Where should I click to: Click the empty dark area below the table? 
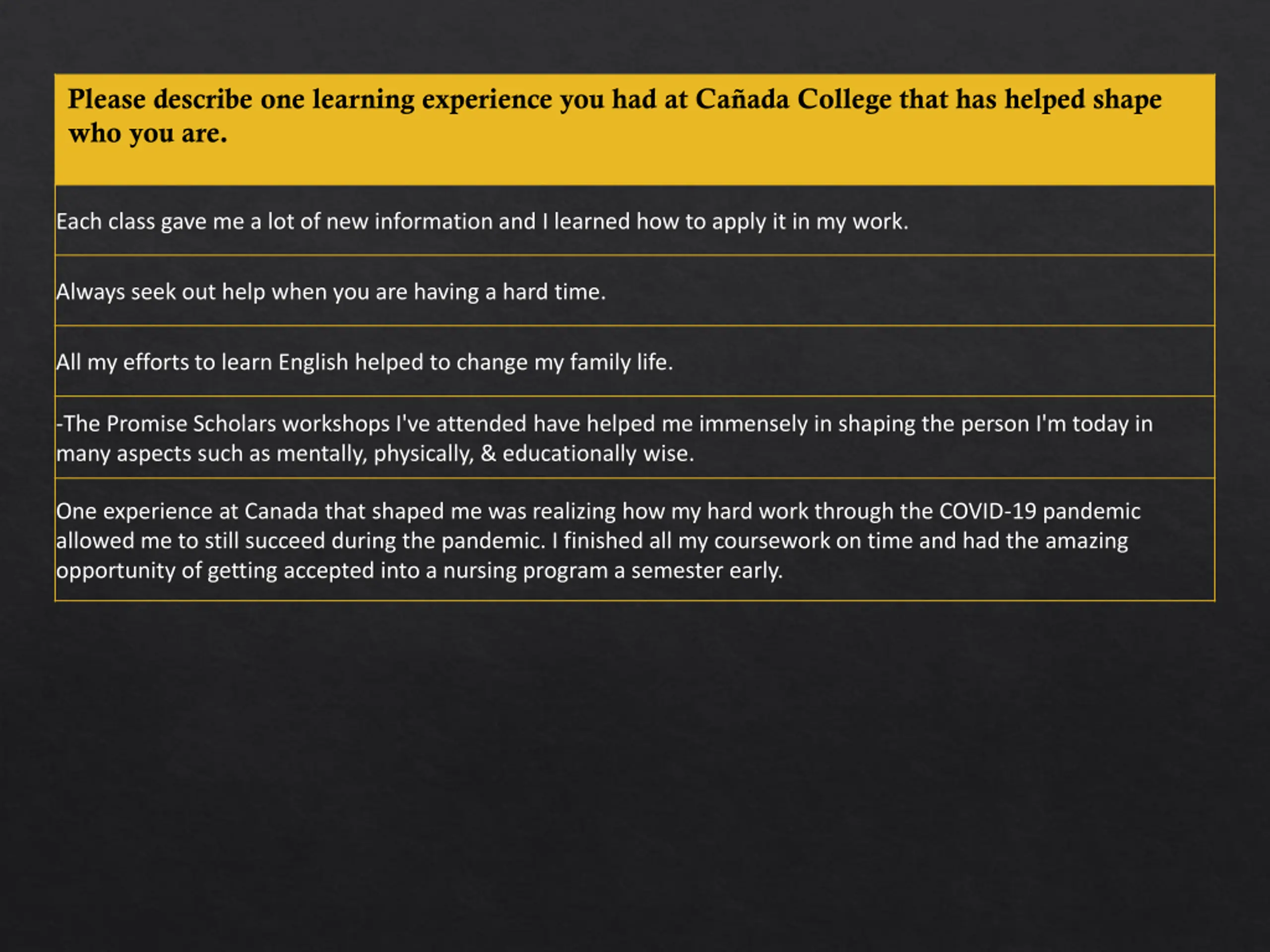tap(635, 774)
